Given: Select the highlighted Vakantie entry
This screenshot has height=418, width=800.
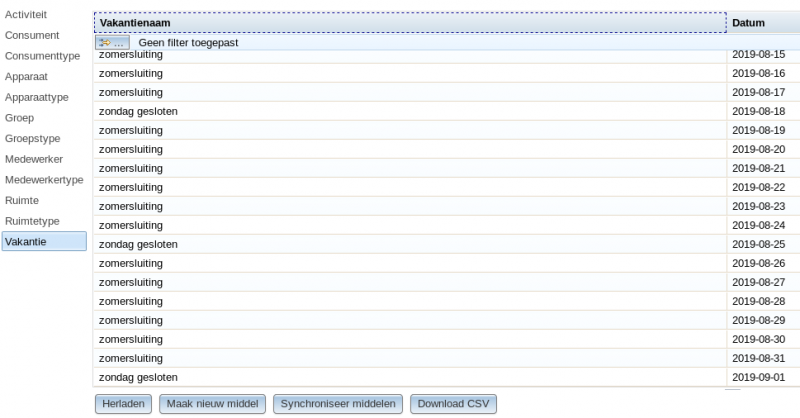Looking at the screenshot, I should [x=44, y=241].
